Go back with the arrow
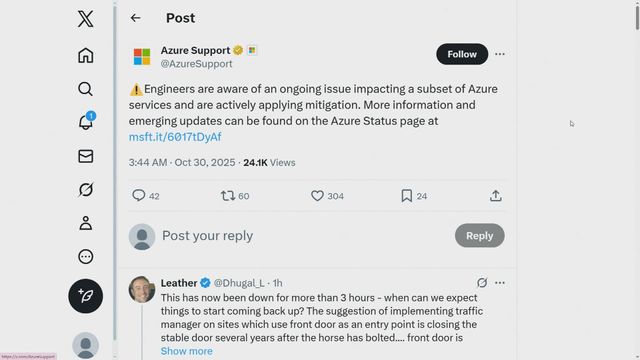This screenshot has width=640, height=360. (136, 18)
